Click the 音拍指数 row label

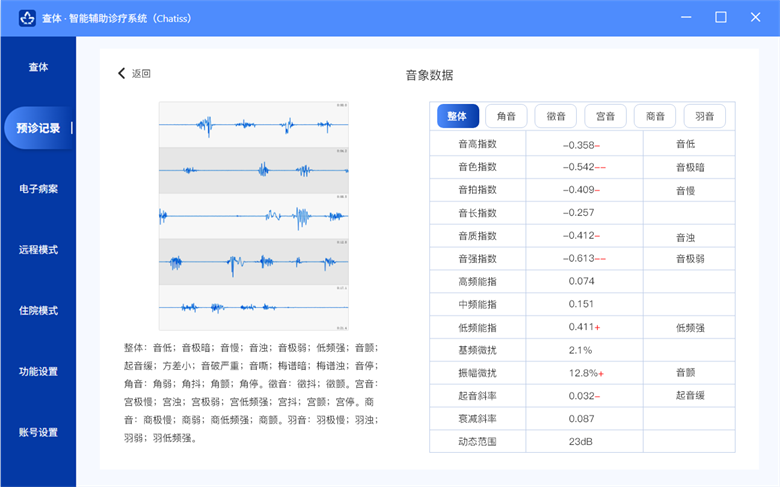pyautogui.click(x=478, y=190)
